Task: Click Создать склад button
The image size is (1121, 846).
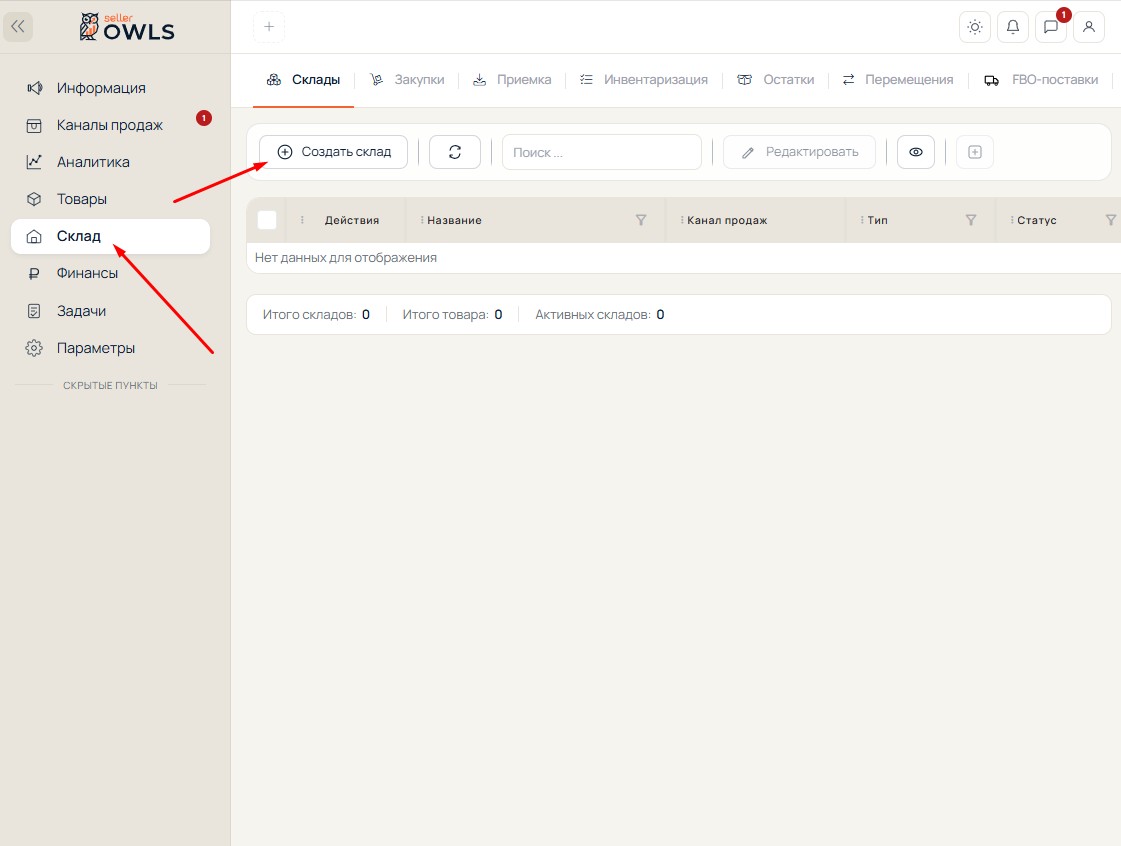Action: (x=334, y=152)
